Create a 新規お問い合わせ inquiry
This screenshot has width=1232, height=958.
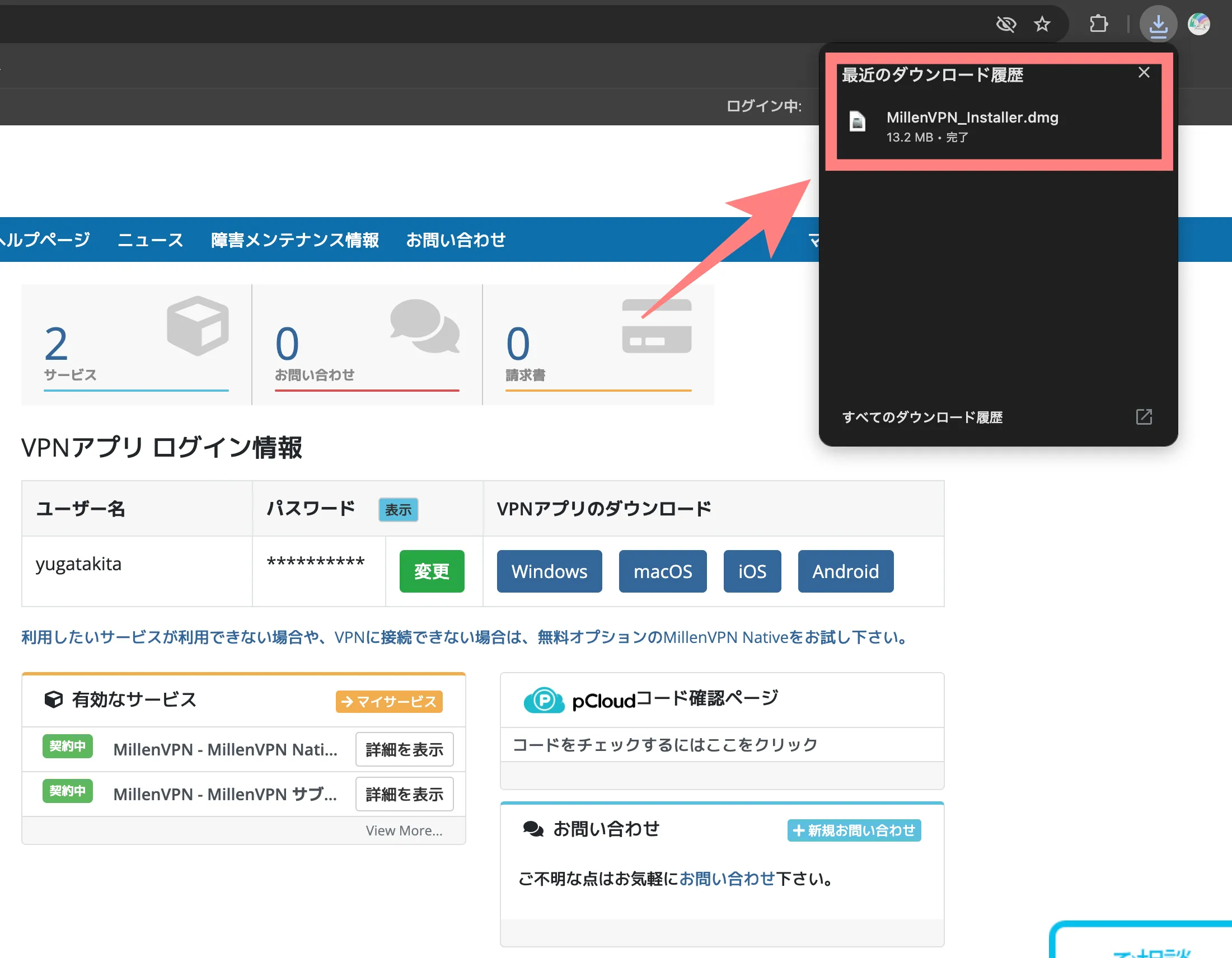[854, 830]
